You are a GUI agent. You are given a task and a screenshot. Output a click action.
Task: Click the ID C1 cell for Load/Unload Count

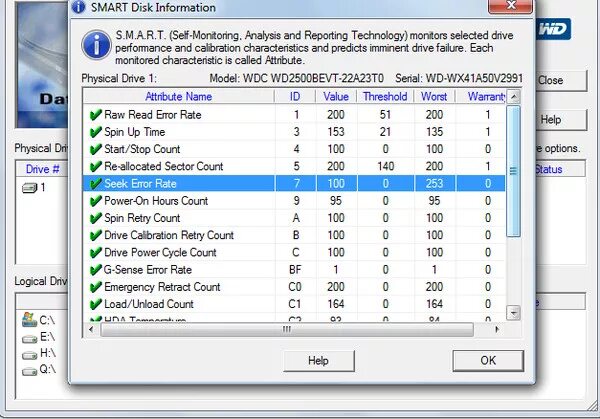(295, 304)
